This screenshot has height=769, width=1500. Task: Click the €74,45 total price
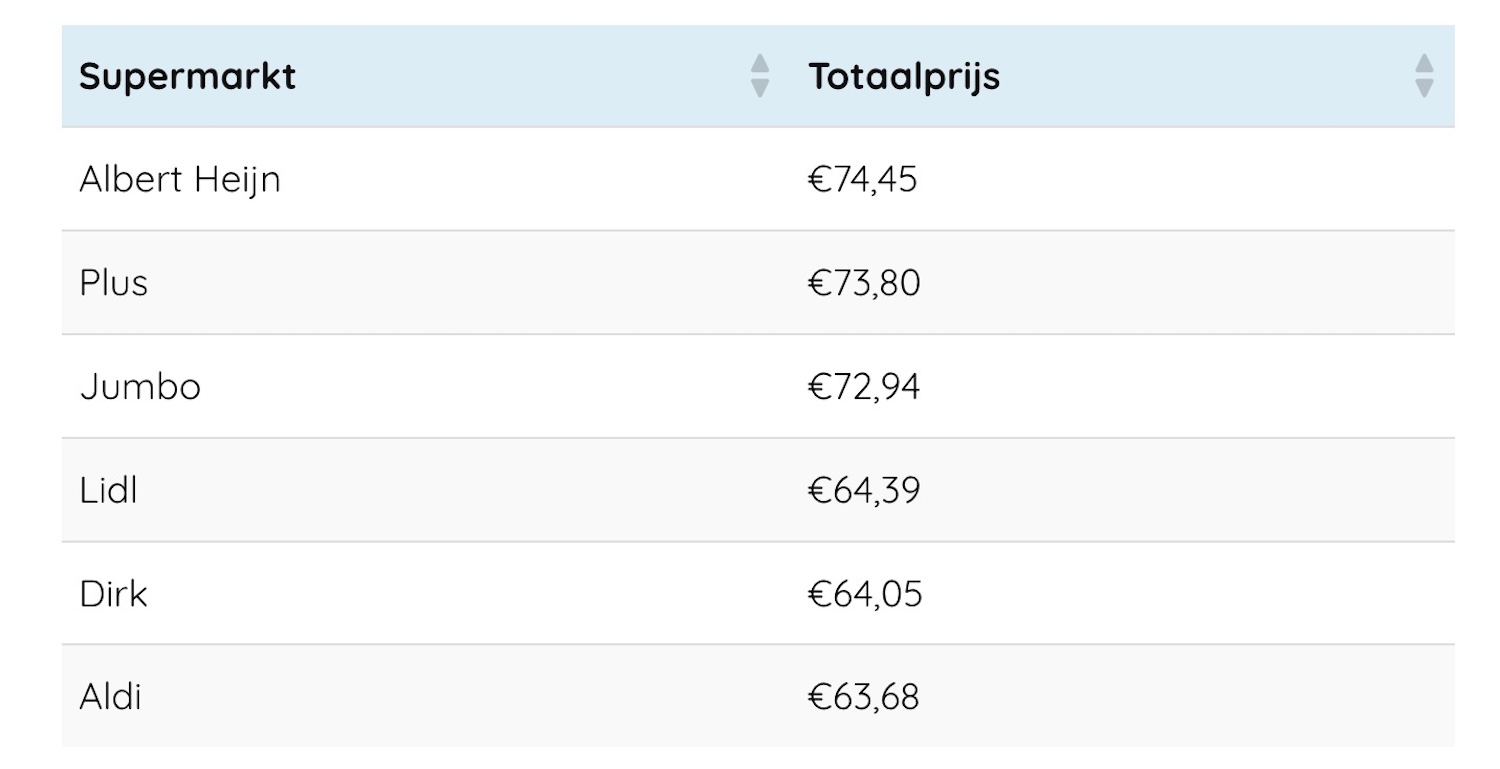click(x=862, y=180)
